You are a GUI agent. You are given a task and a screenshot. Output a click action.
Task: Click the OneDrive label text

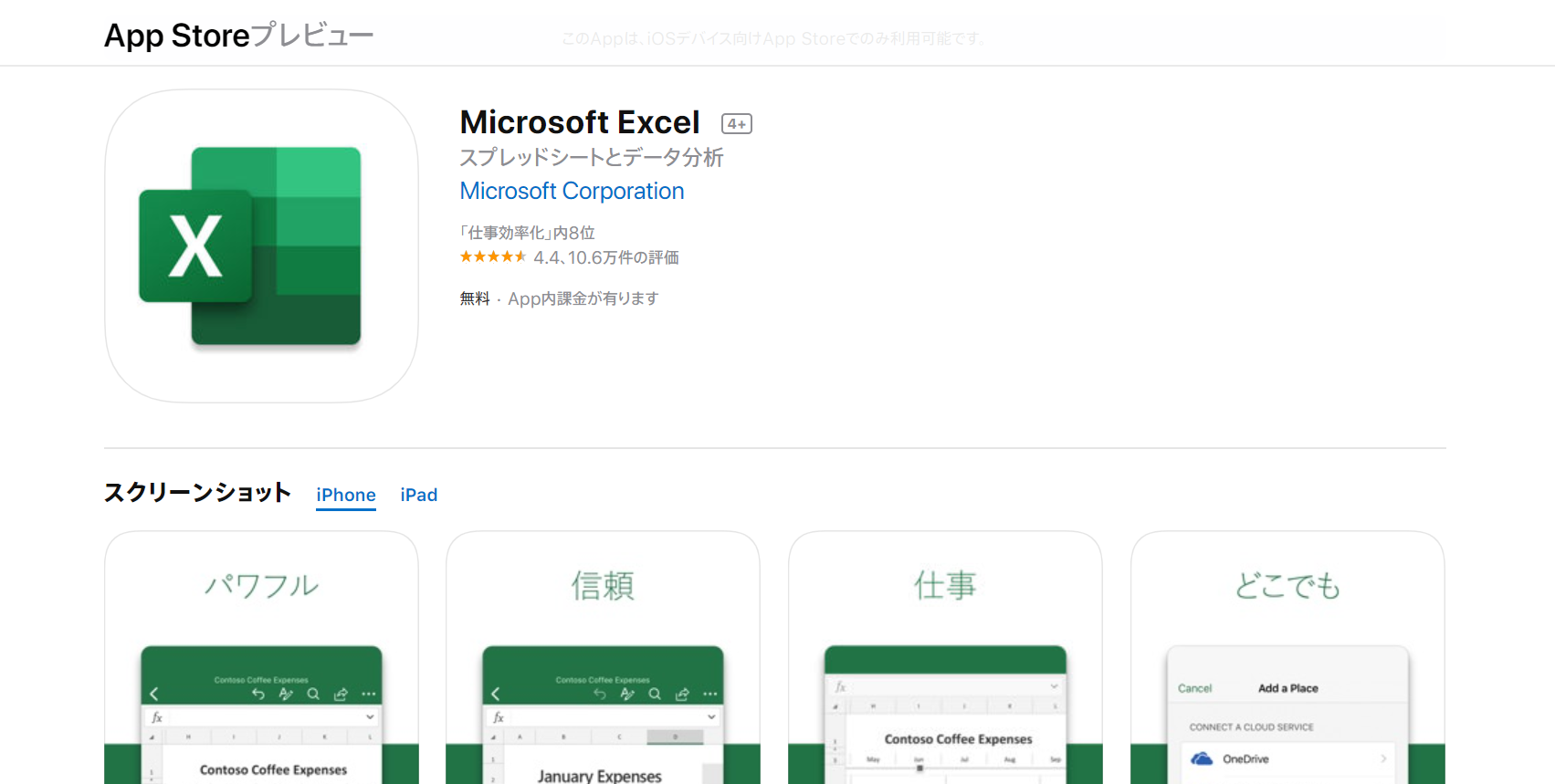pos(1245,759)
